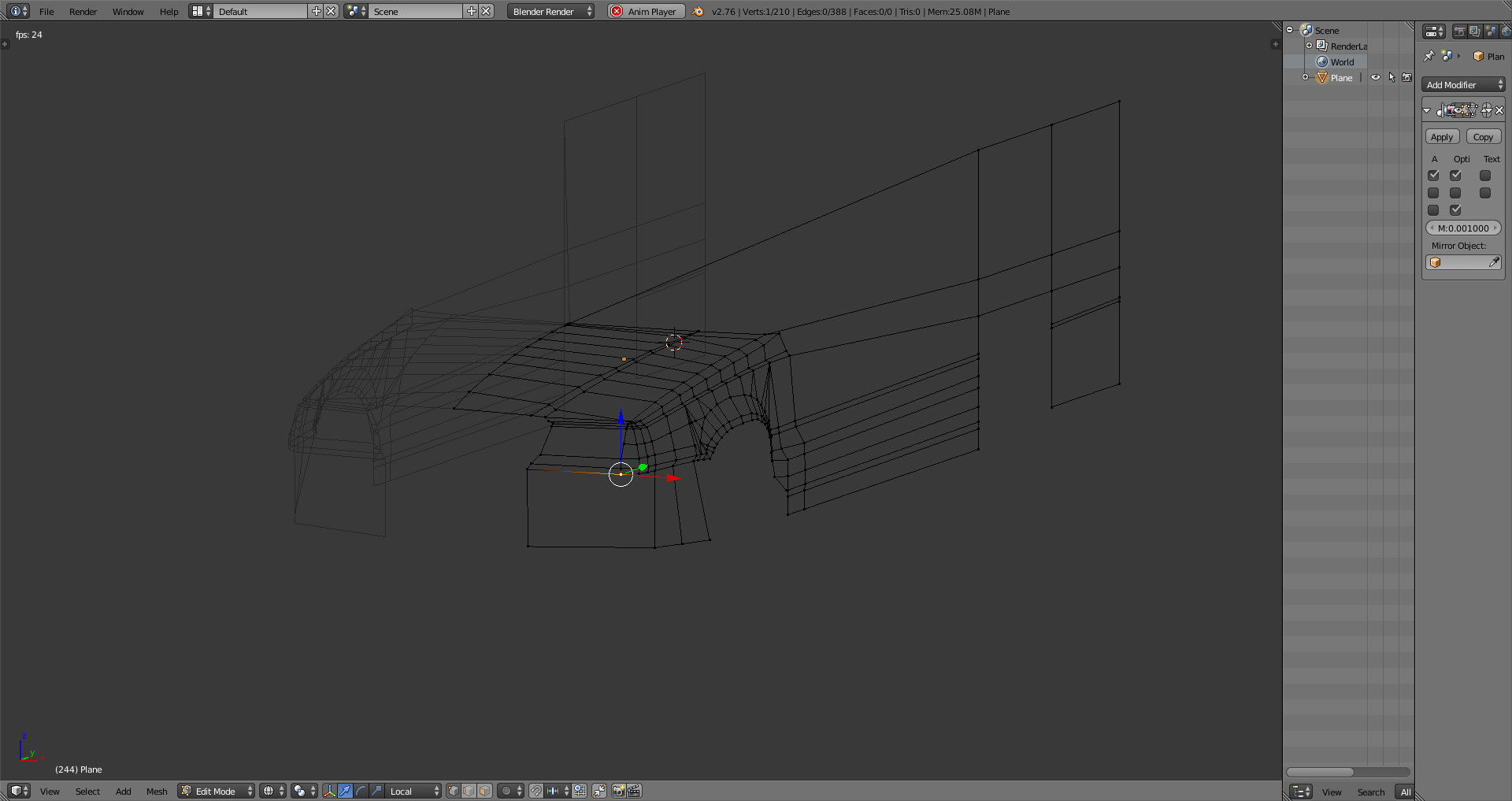This screenshot has height=801, width=1512.
Task: Click the Copy modifier button
Action: pyautogui.click(x=1483, y=137)
